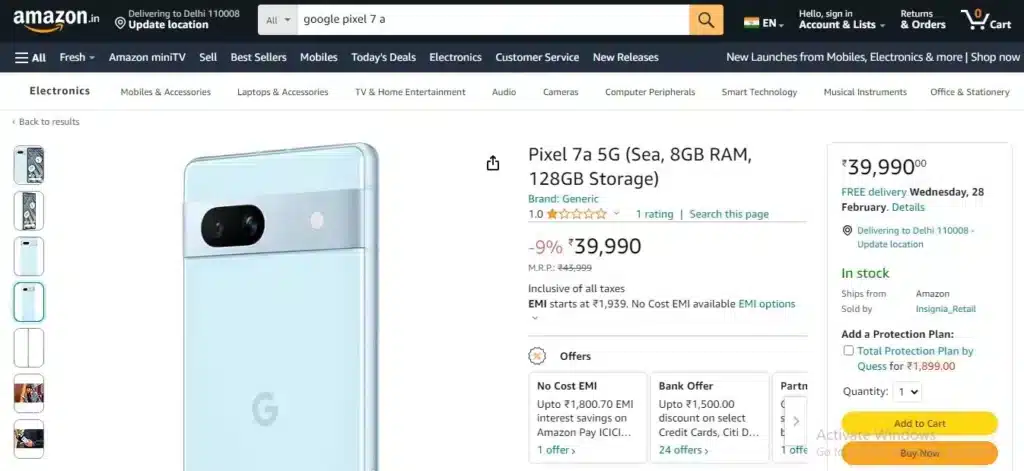Enable Total Protection Plan by Quess checkbox
1024x471 pixels.
pyautogui.click(x=848, y=351)
